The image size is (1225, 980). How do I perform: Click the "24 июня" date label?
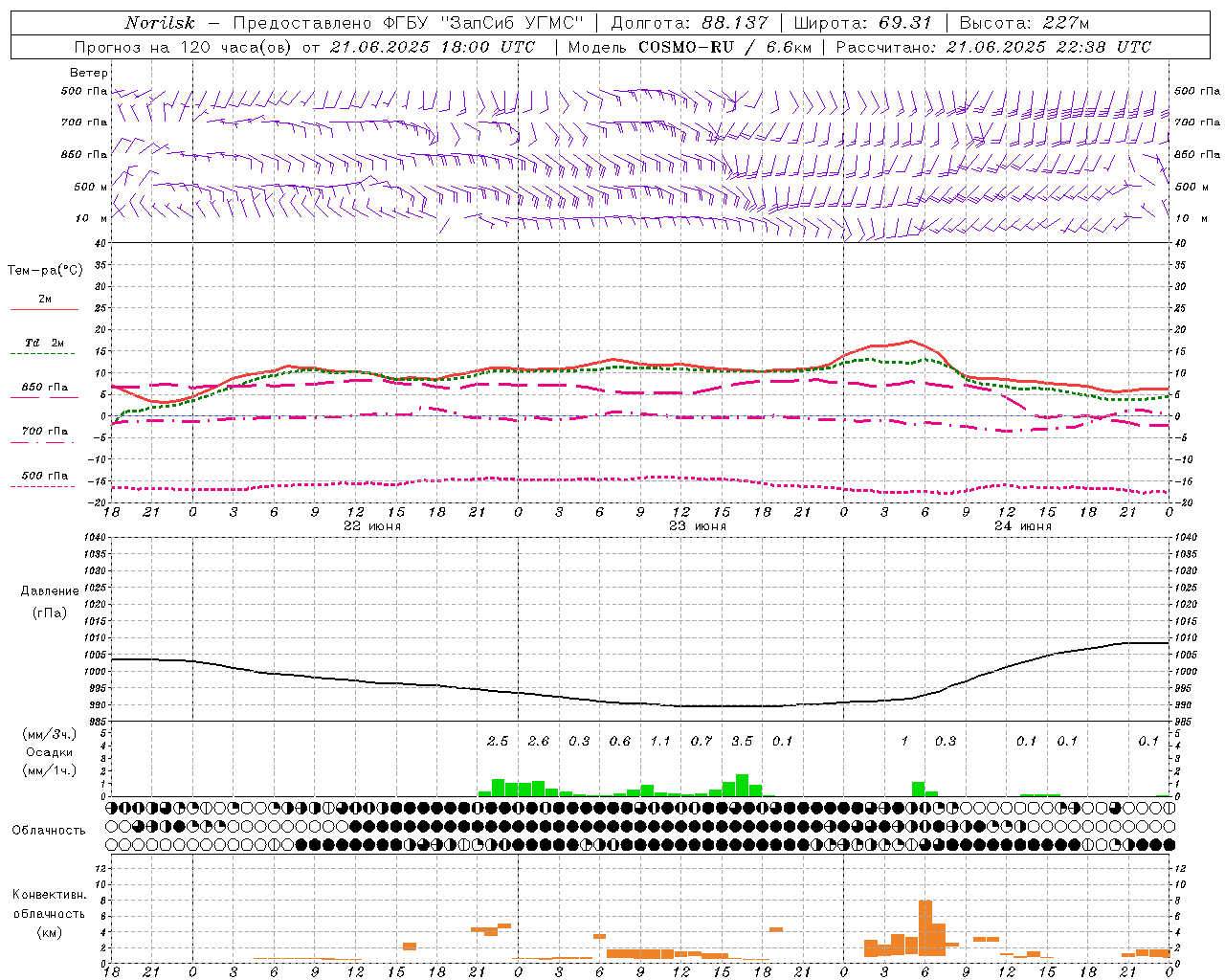(x=1023, y=526)
